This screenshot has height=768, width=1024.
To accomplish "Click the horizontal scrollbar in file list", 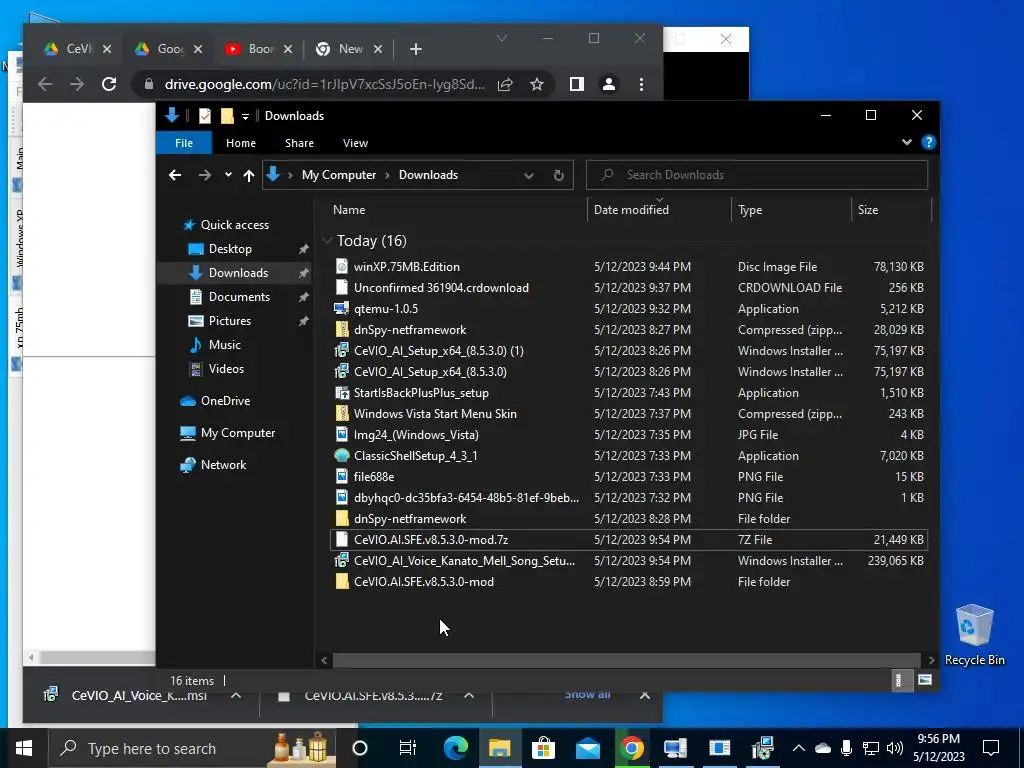I will (626, 660).
